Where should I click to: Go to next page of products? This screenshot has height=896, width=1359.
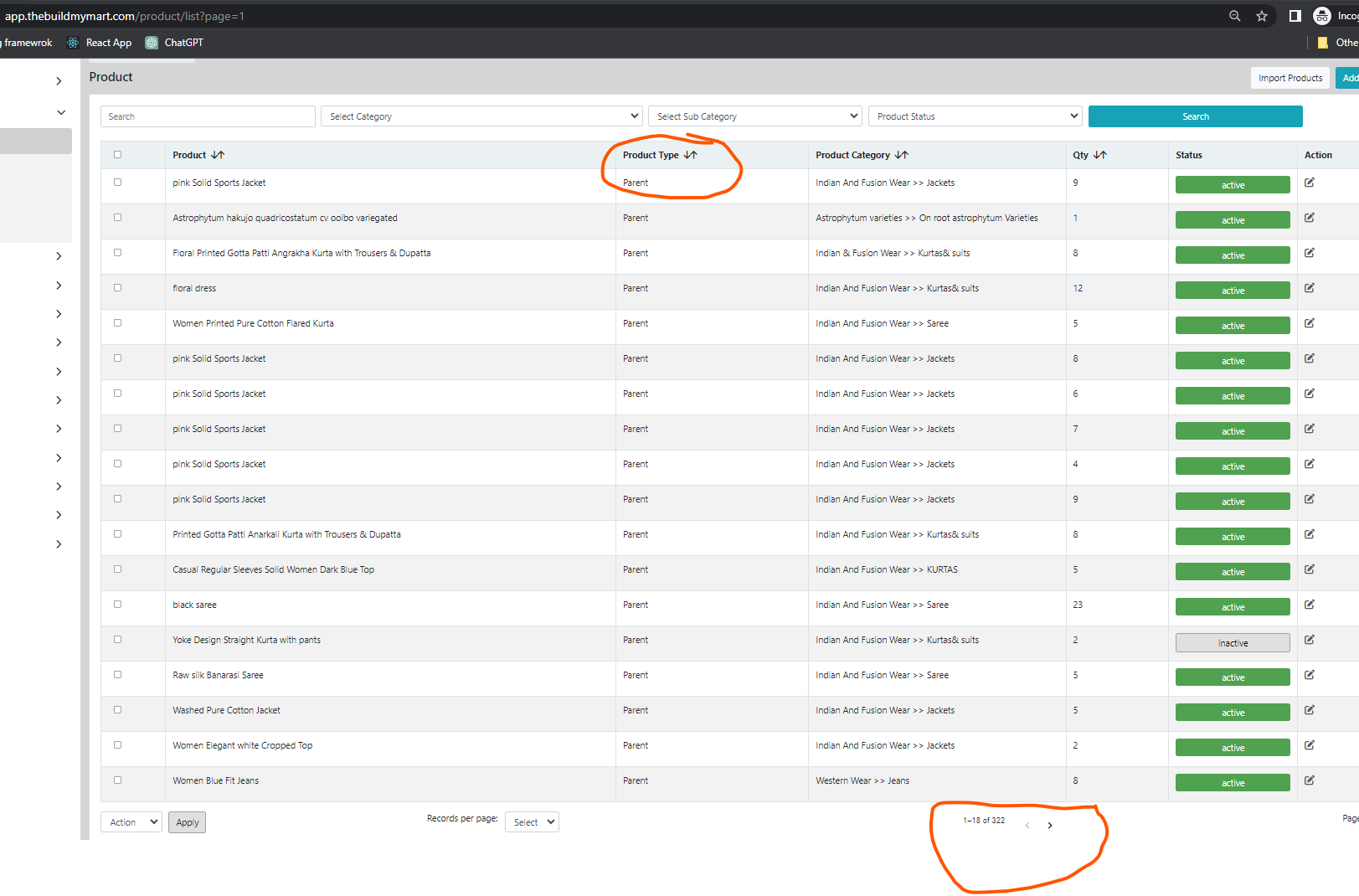[x=1050, y=826]
